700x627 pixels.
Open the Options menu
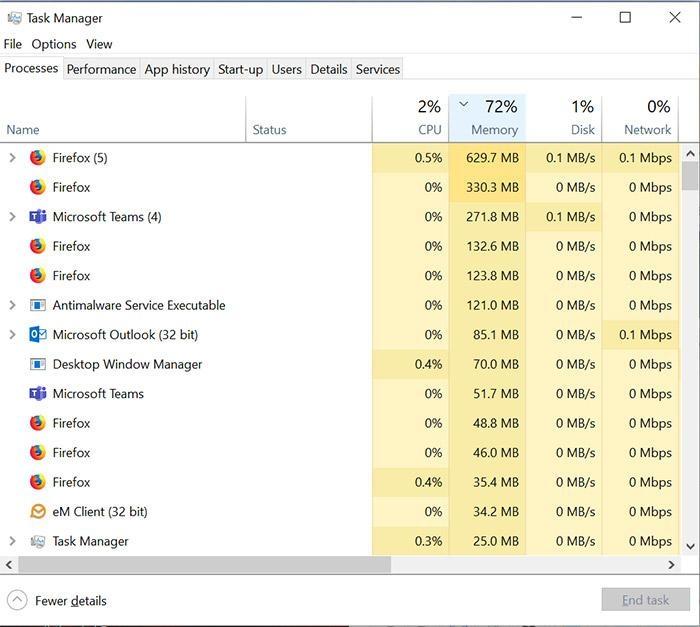tap(54, 44)
